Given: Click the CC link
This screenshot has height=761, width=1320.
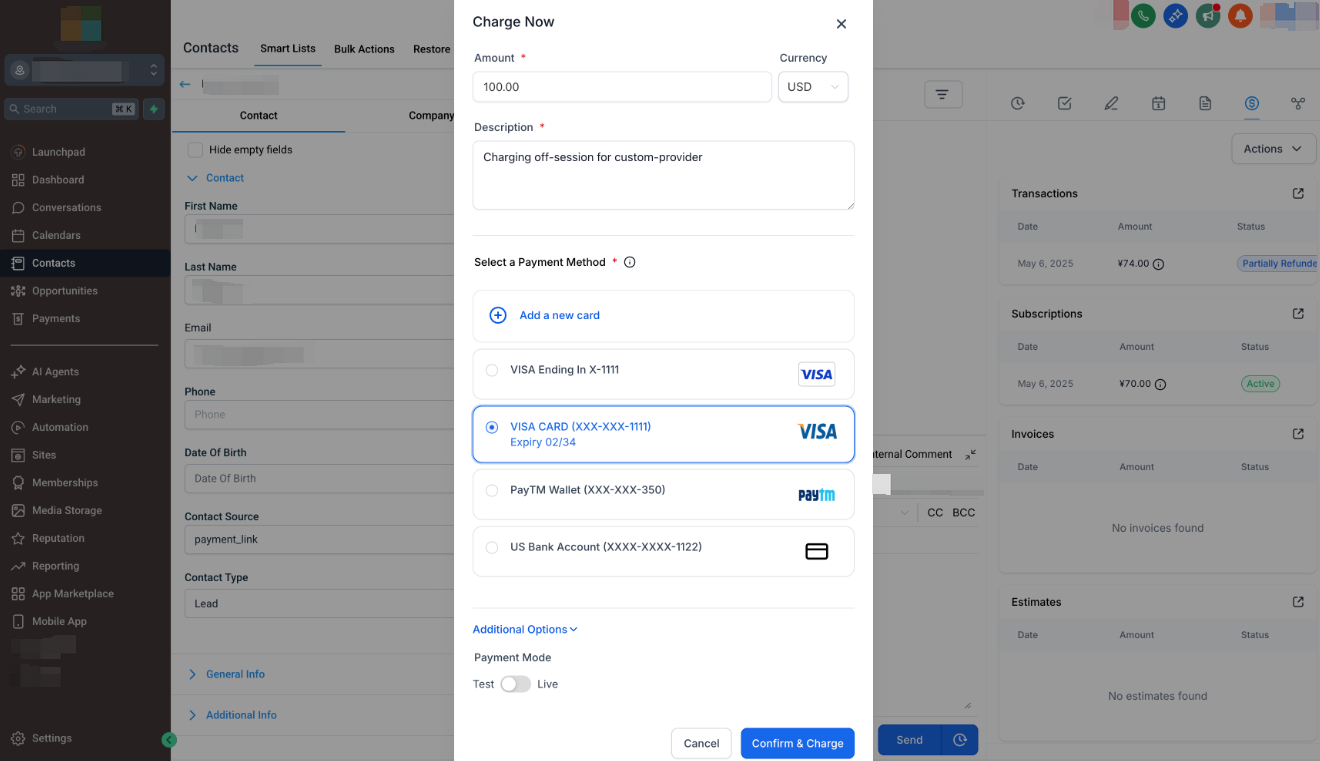Looking at the screenshot, I should pyautogui.click(x=935, y=512).
